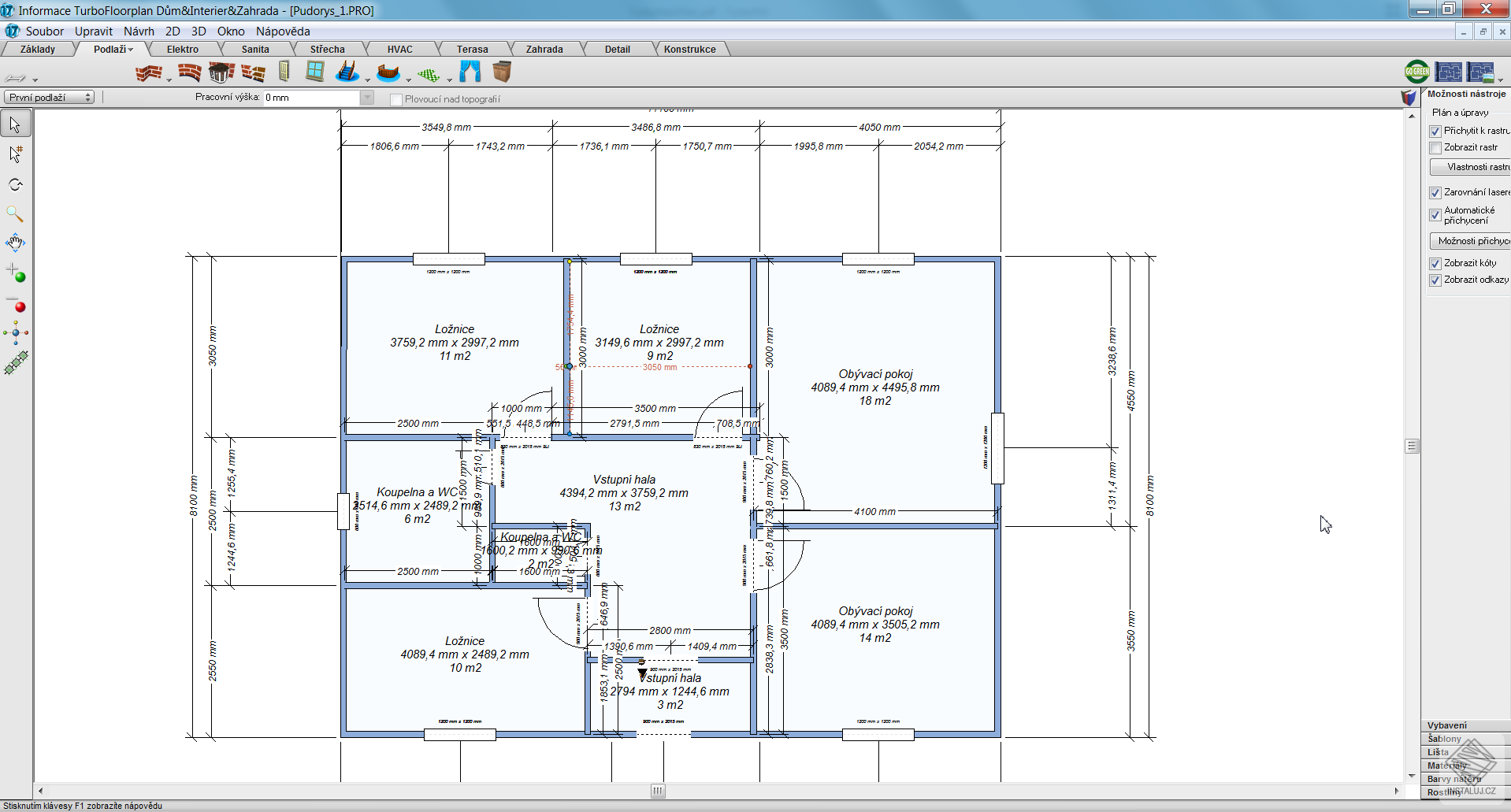The height and width of the screenshot is (812, 1511).
Task: Expand the stairs tool dropdown arrow
Action: [367, 80]
